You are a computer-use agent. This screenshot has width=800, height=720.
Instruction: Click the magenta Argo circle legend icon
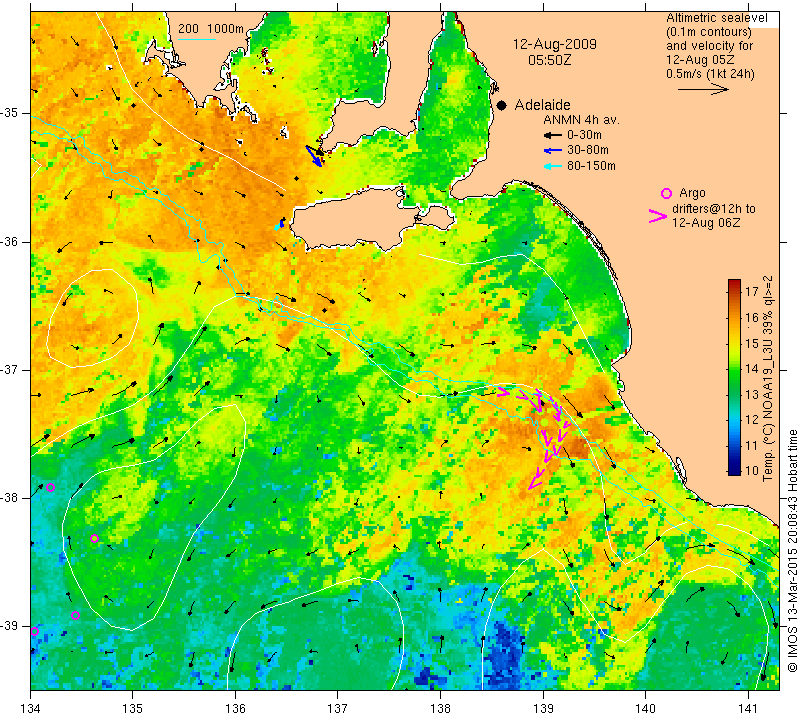666,193
